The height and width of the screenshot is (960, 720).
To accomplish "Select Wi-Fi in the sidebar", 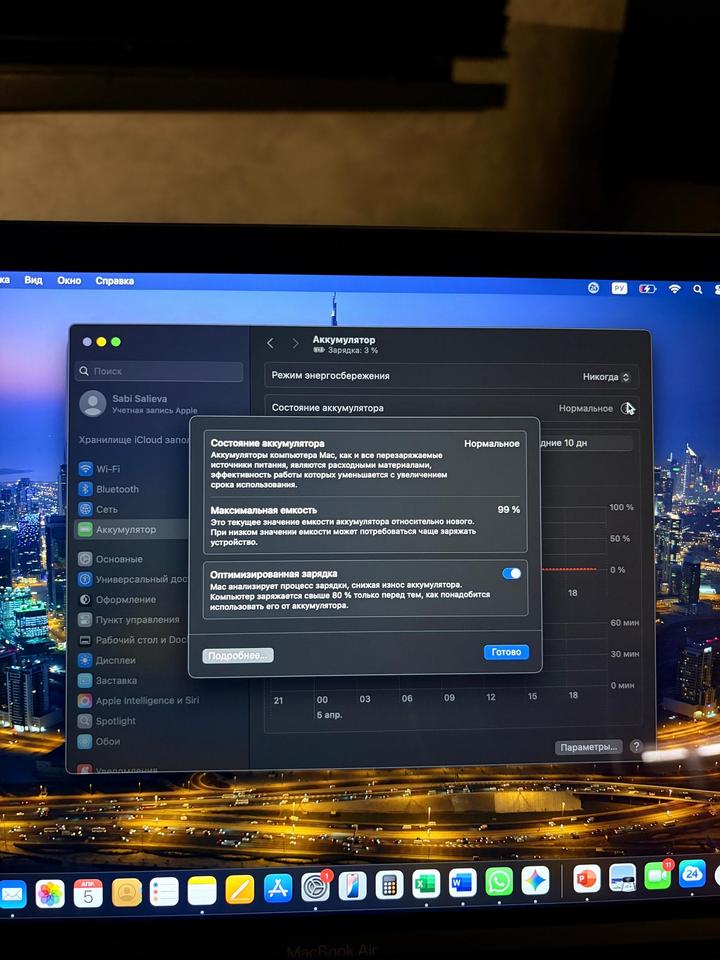I will pyautogui.click(x=108, y=469).
